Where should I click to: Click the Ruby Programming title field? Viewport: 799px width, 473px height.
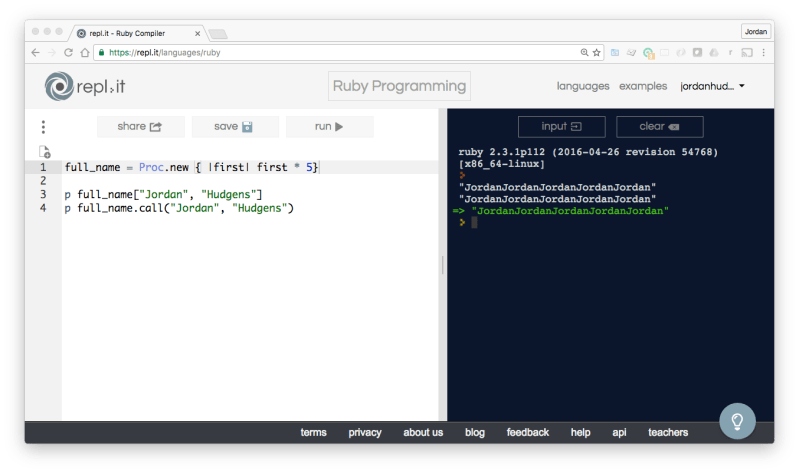pyautogui.click(x=399, y=86)
